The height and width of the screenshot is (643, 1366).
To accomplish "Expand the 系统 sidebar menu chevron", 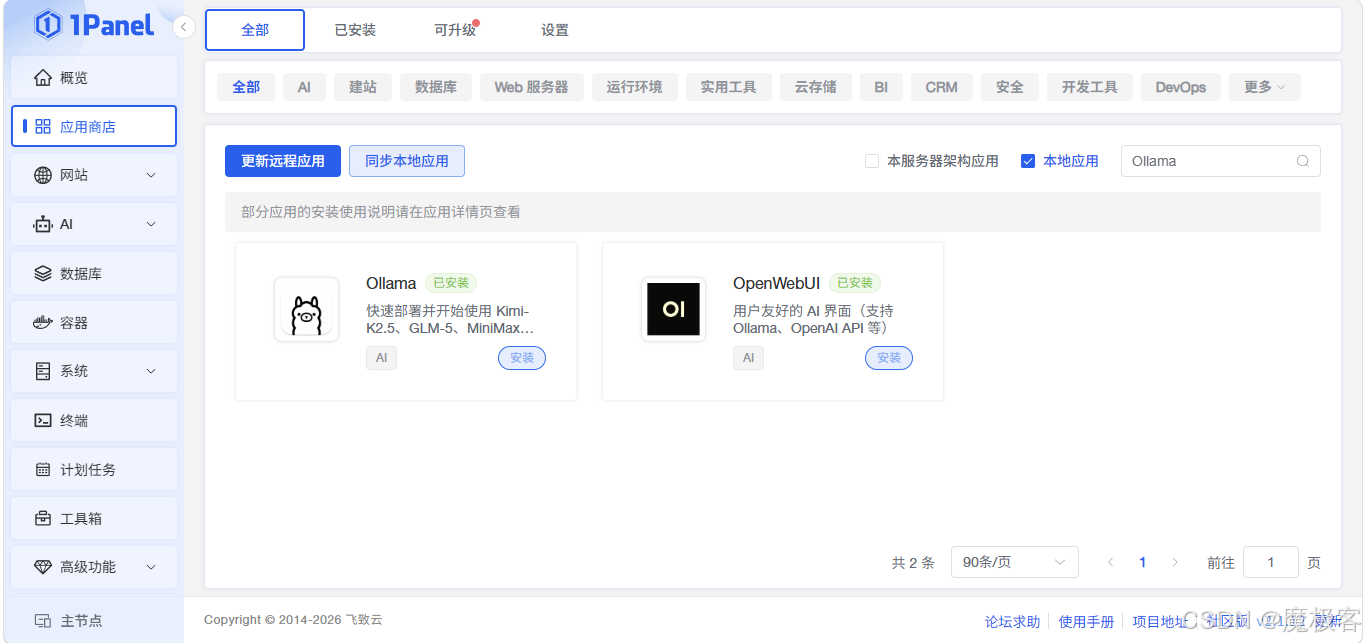I will [151, 371].
